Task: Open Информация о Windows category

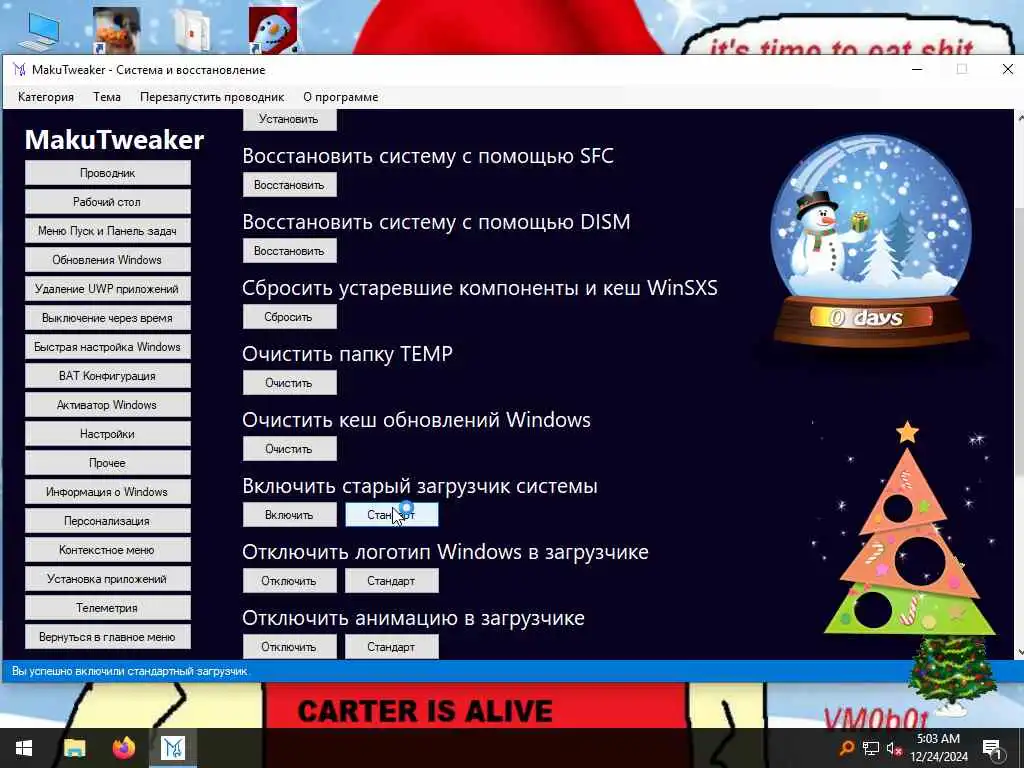Action: click(108, 492)
